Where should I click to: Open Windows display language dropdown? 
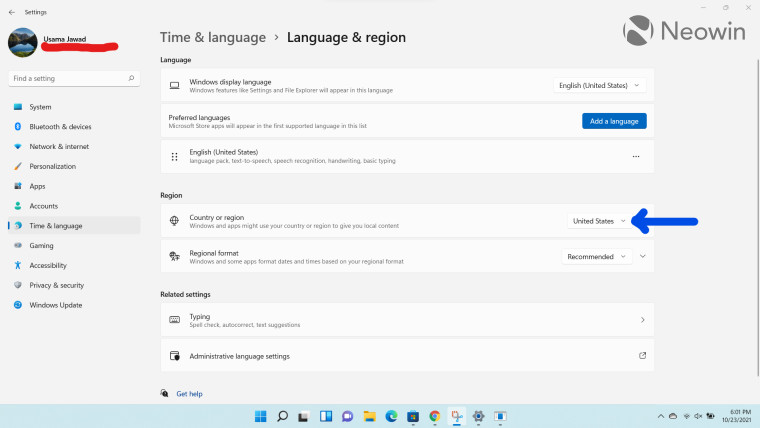[x=600, y=85]
